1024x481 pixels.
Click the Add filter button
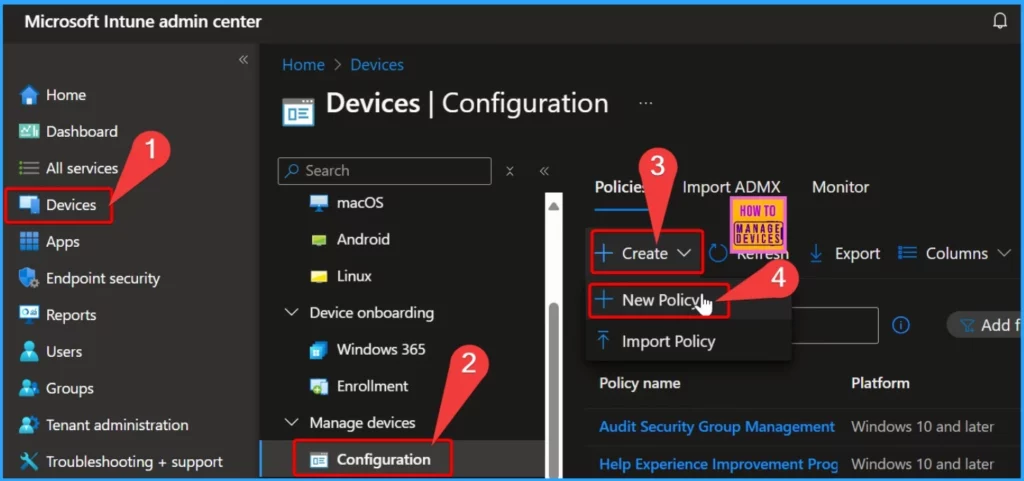(985, 325)
